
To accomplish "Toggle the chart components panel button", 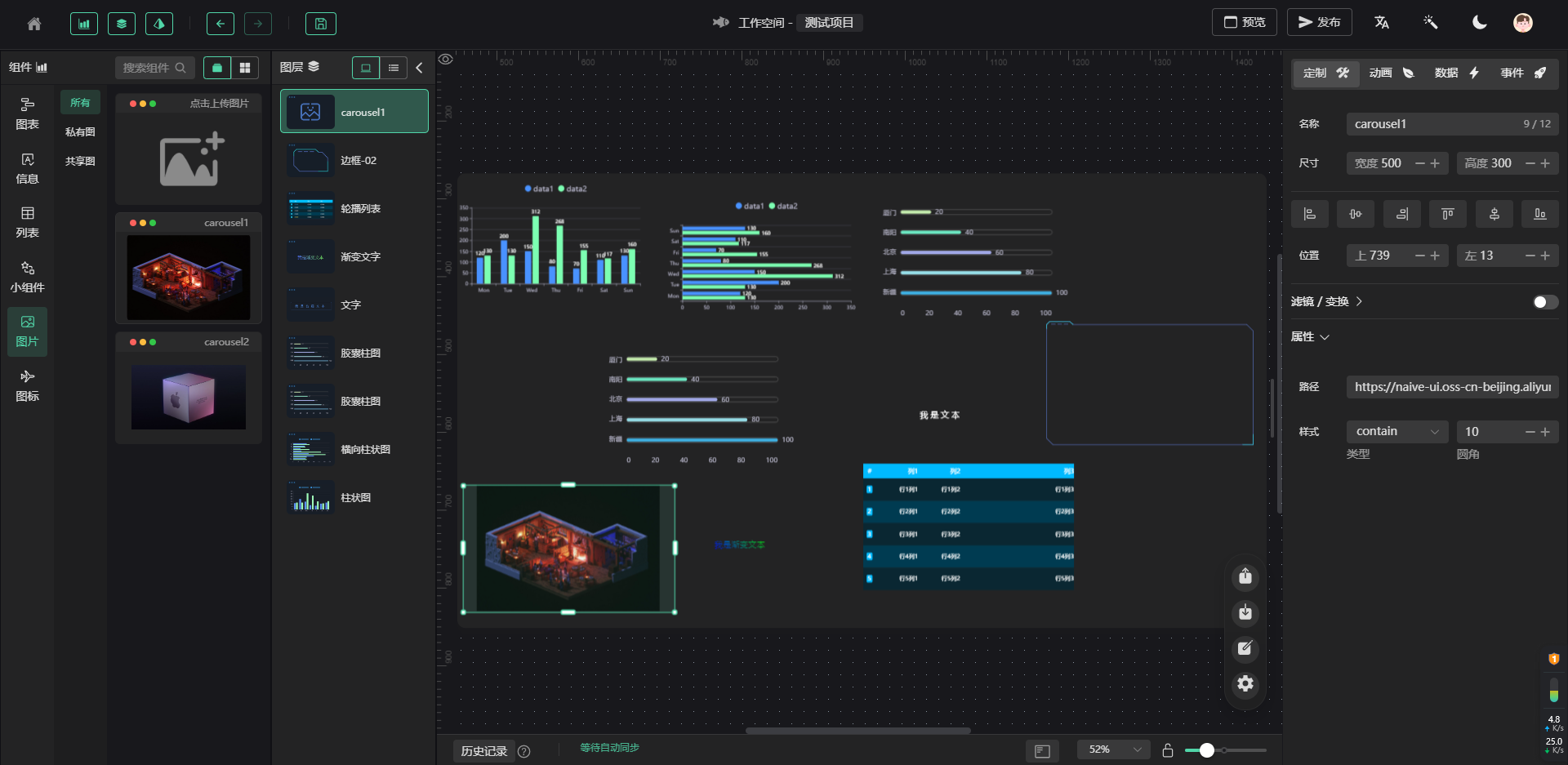I will click(84, 24).
